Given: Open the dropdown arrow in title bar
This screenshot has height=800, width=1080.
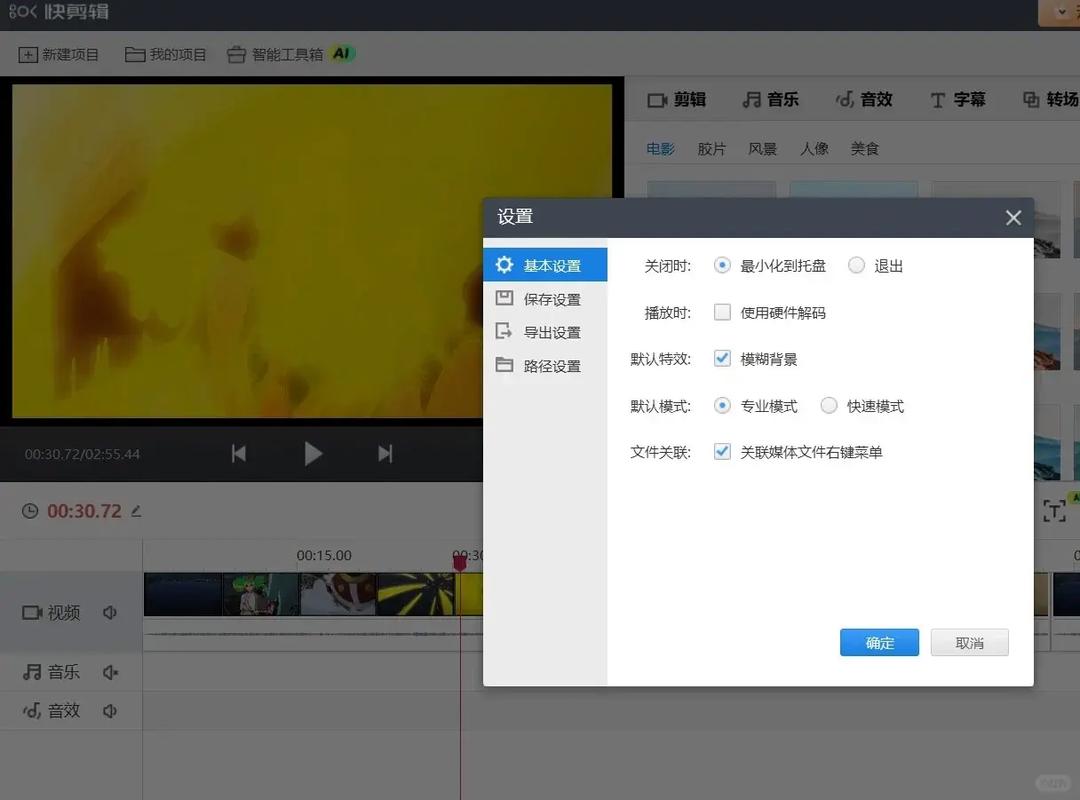Looking at the screenshot, I should tap(1061, 12).
